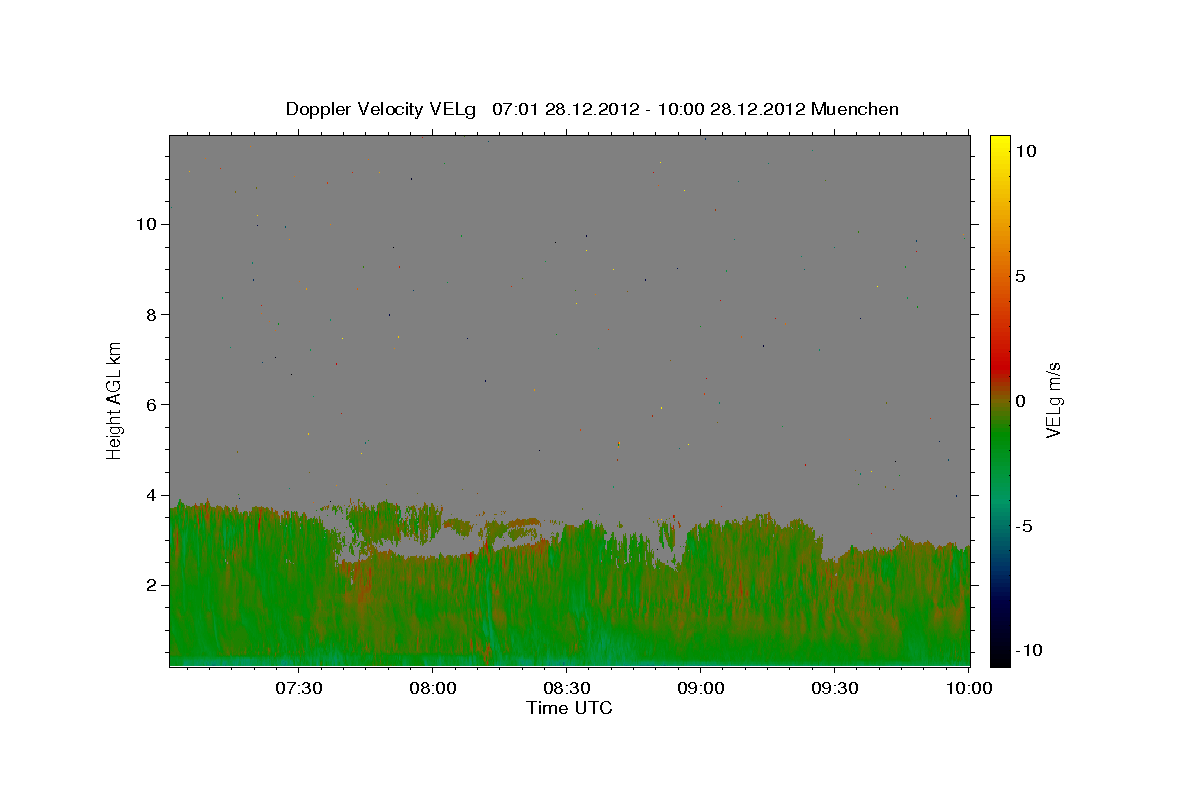Screen dimensions: 1200x800
Task: Click the height axis label 2
Action: click(151, 585)
